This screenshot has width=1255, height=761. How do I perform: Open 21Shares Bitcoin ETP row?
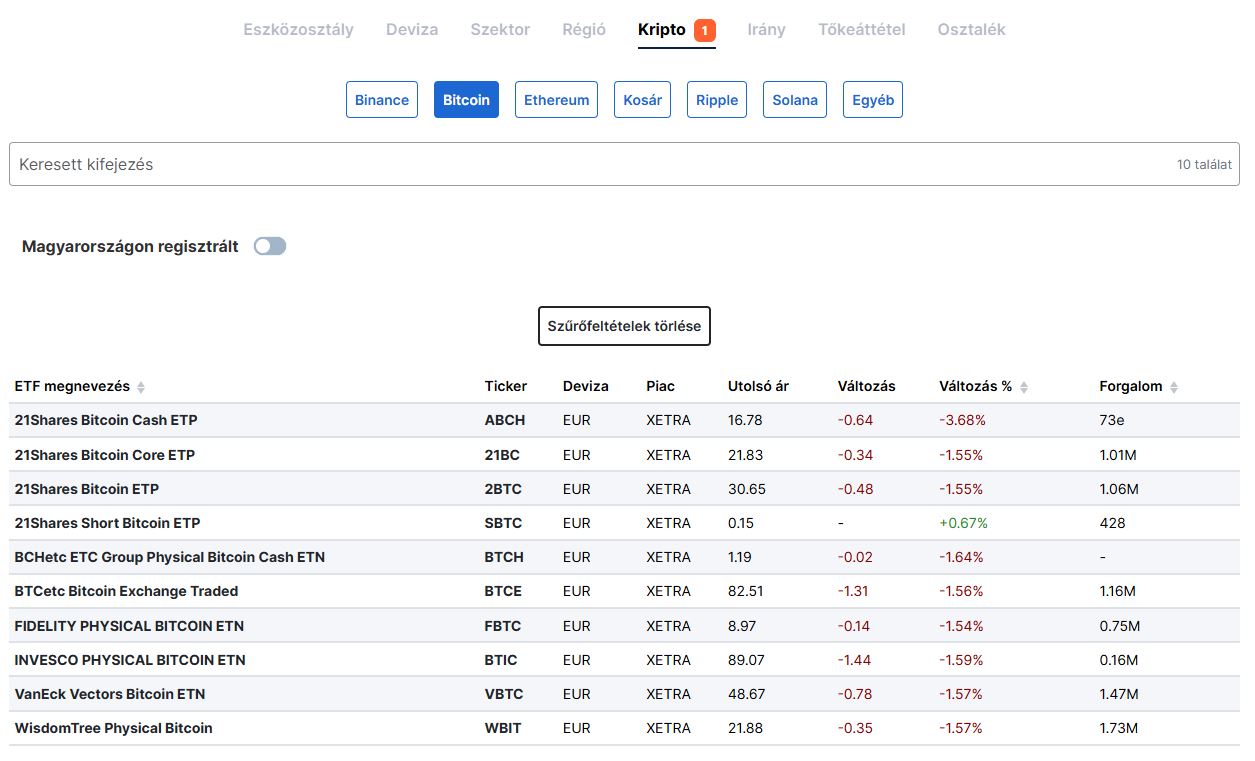point(624,489)
